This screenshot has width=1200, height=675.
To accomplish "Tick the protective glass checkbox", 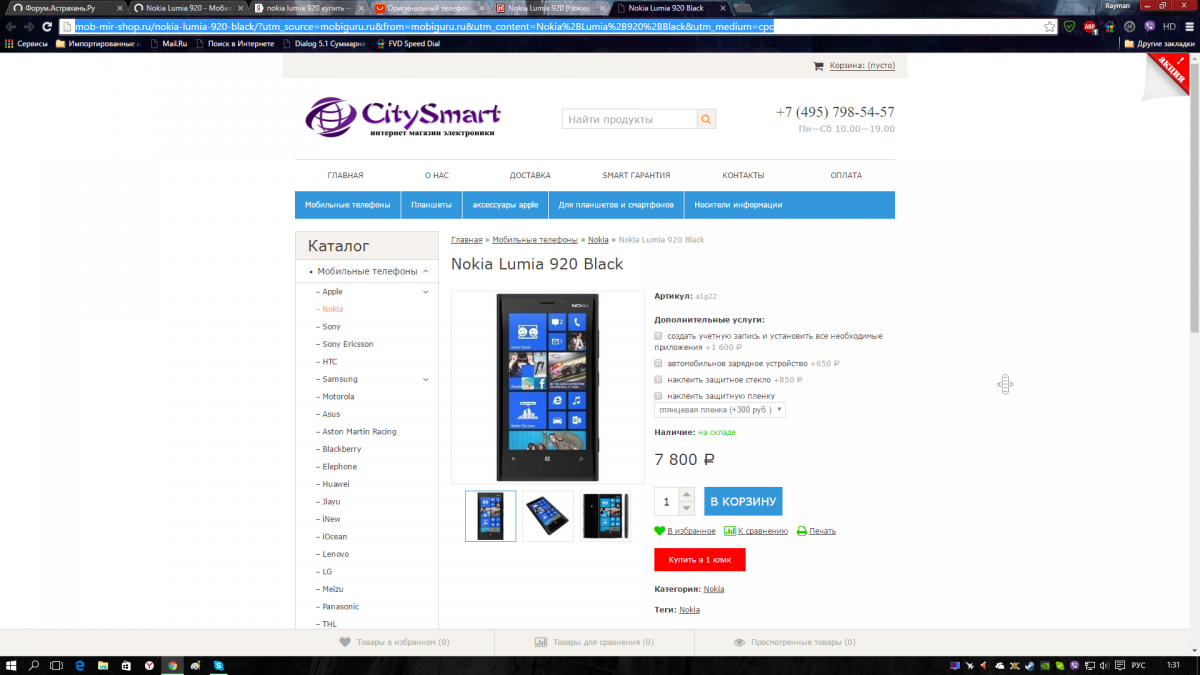I will (658, 379).
